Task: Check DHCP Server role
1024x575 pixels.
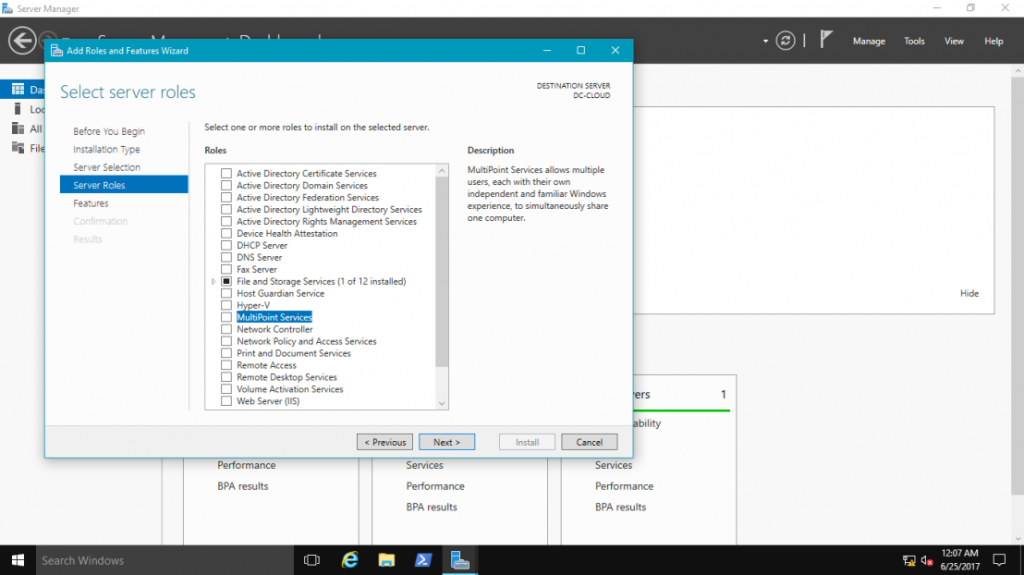Action: tap(226, 245)
